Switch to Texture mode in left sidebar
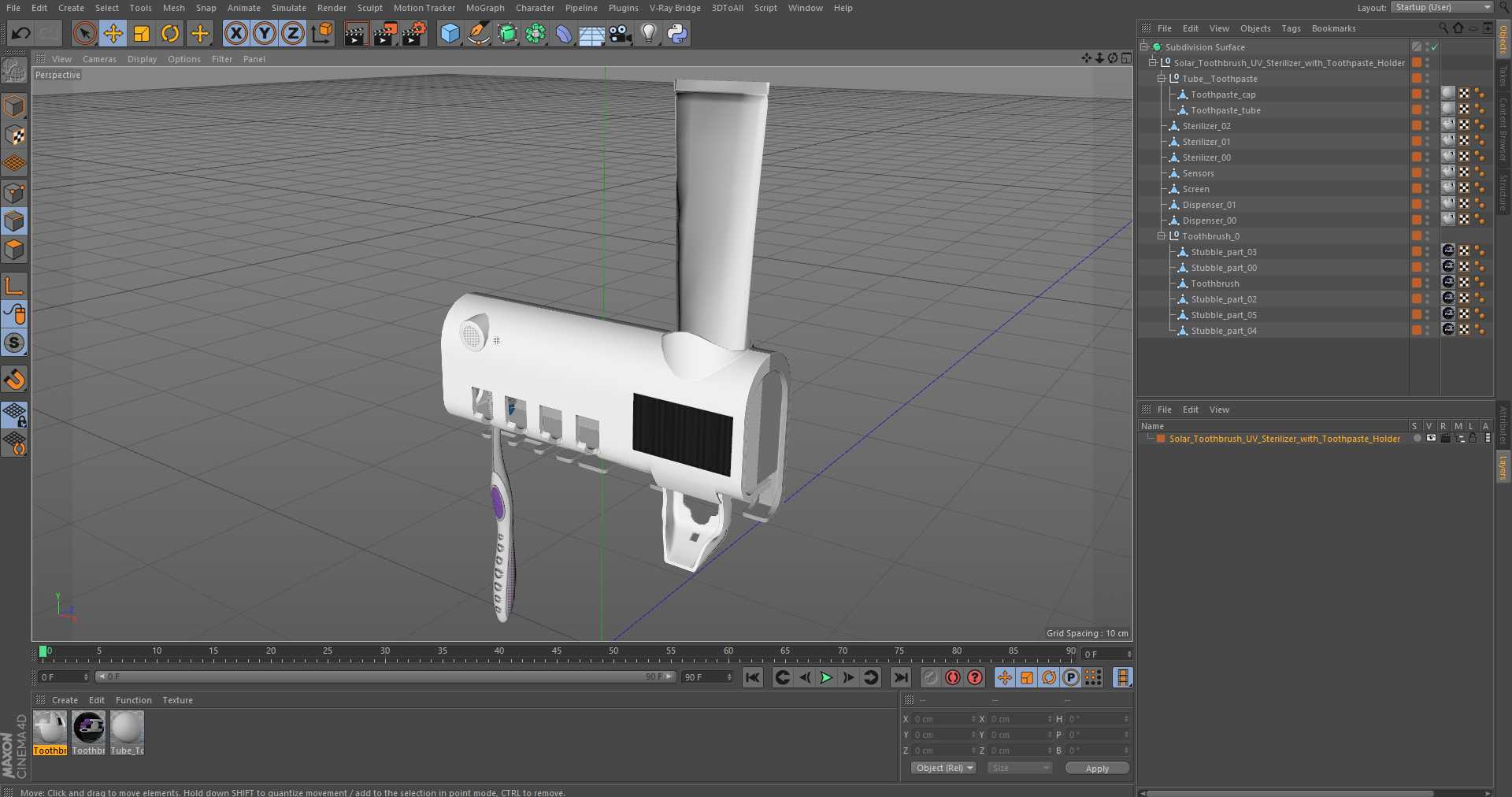The width and height of the screenshot is (1512, 797). (14, 135)
